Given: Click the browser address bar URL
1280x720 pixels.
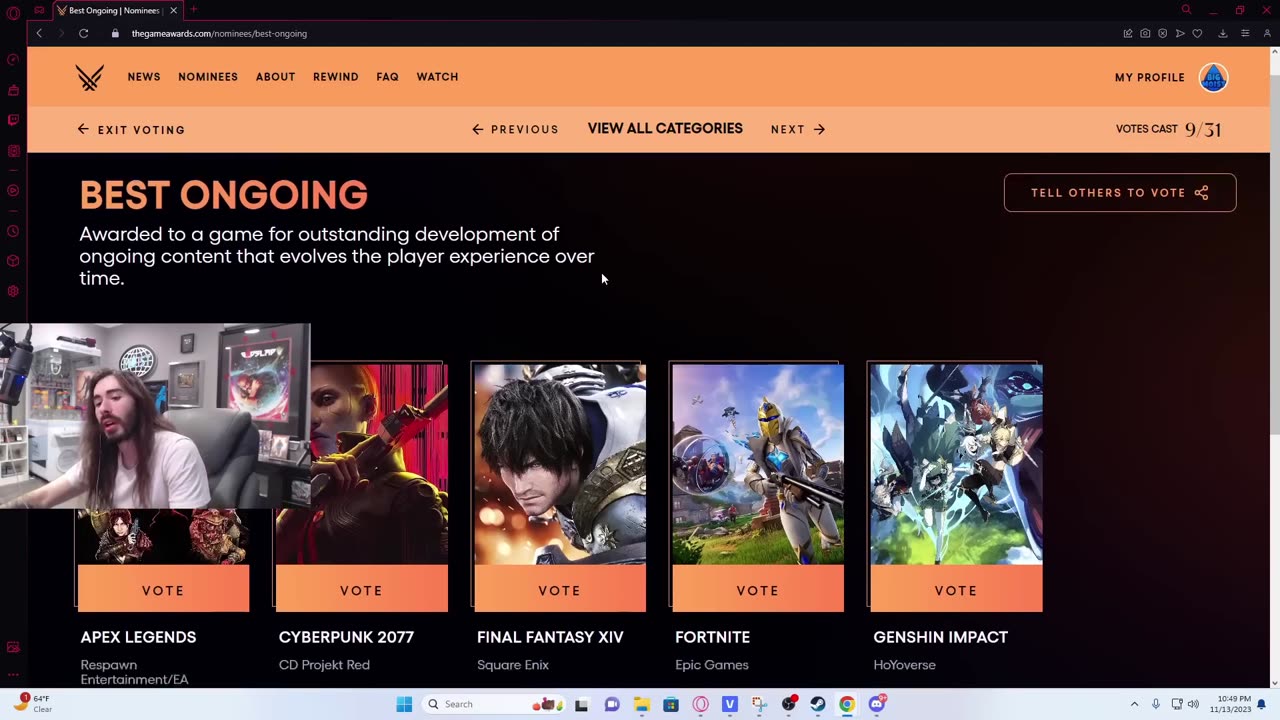Looking at the screenshot, I should click(x=219, y=33).
